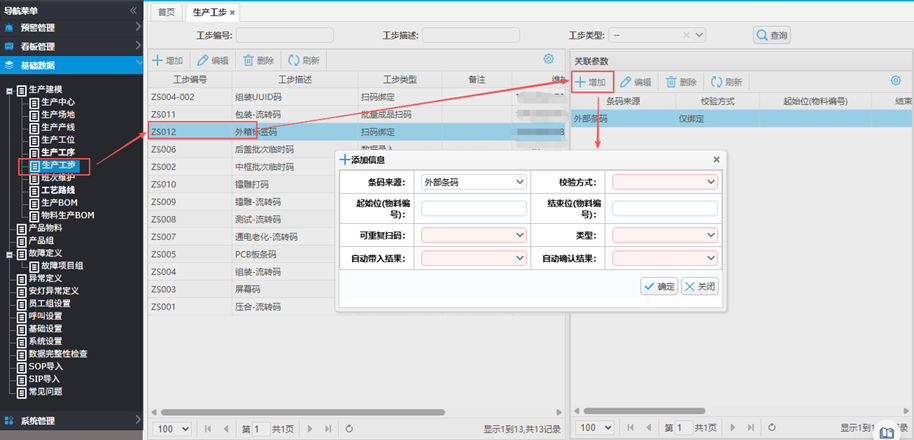Go to last page in left grid pager
This screenshot has height=440, width=914.
click(328, 428)
